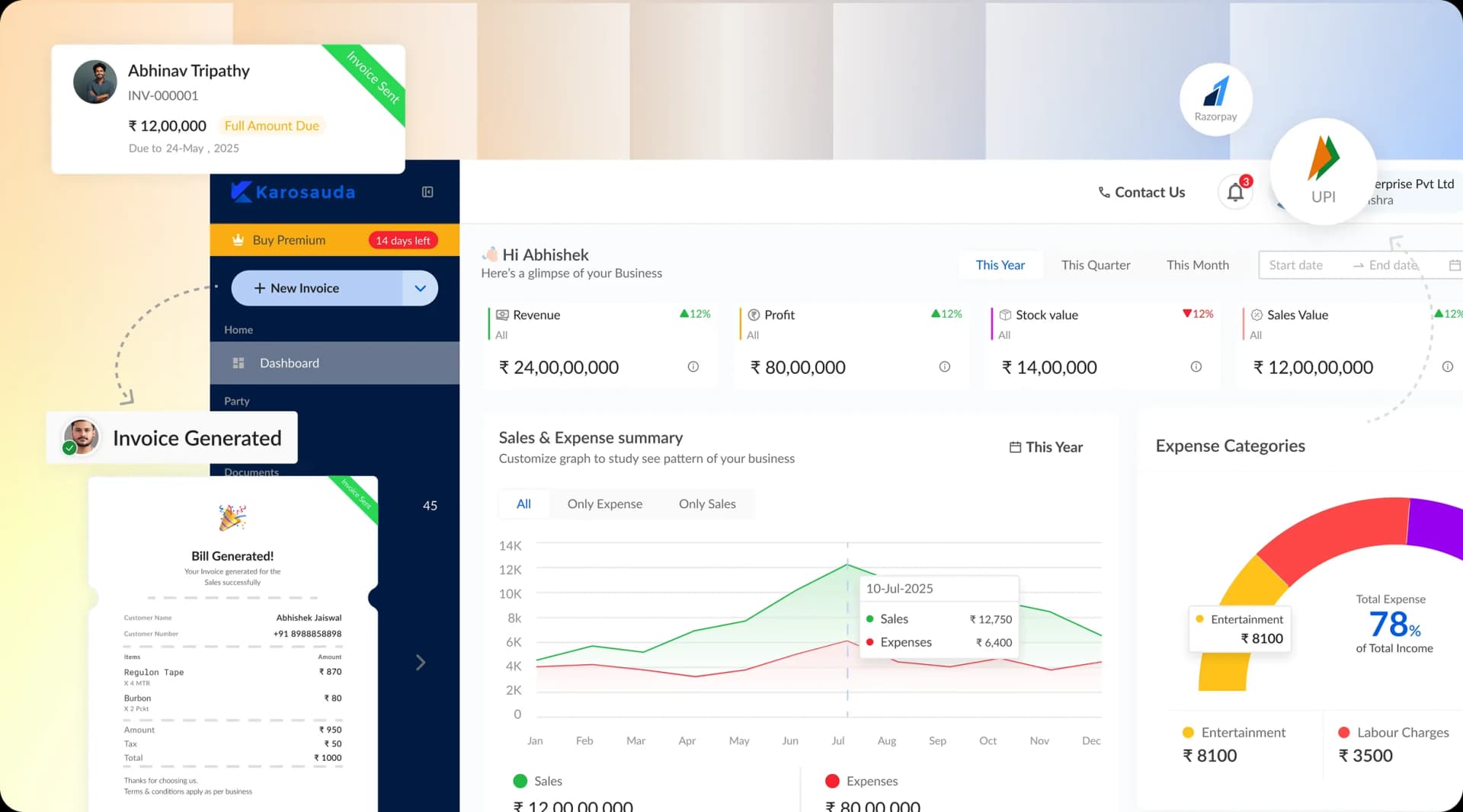Select the Razorpay icon
1463x812 pixels.
[x=1215, y=99]
